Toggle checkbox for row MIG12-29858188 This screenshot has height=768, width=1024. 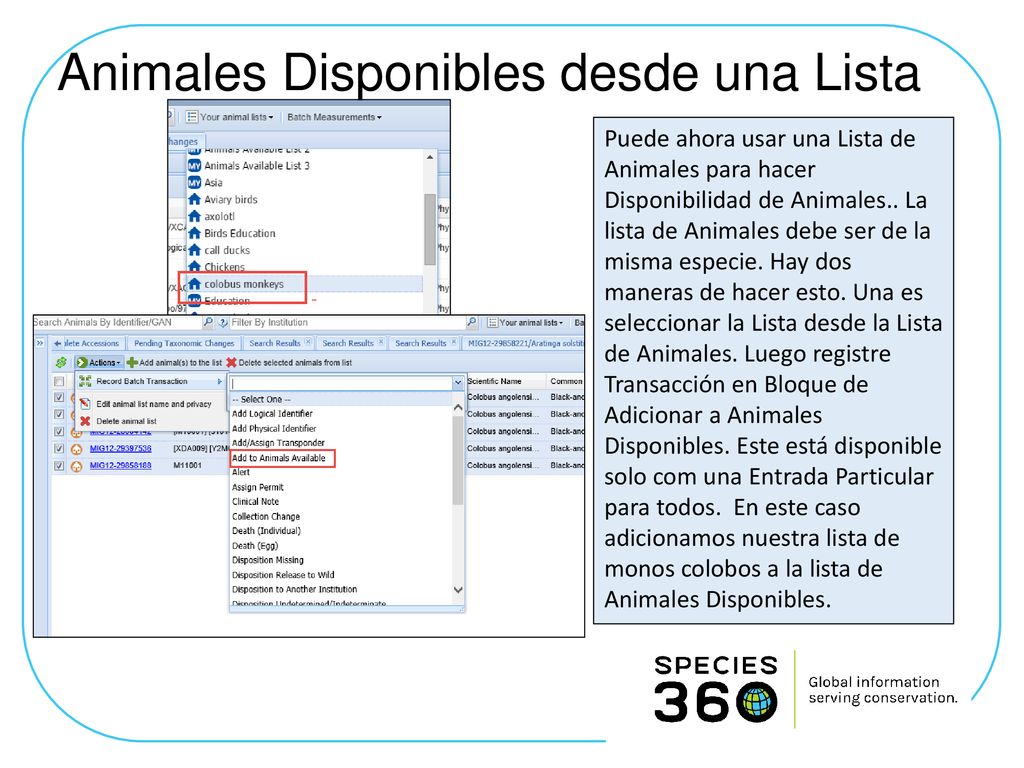coord(59,466)
